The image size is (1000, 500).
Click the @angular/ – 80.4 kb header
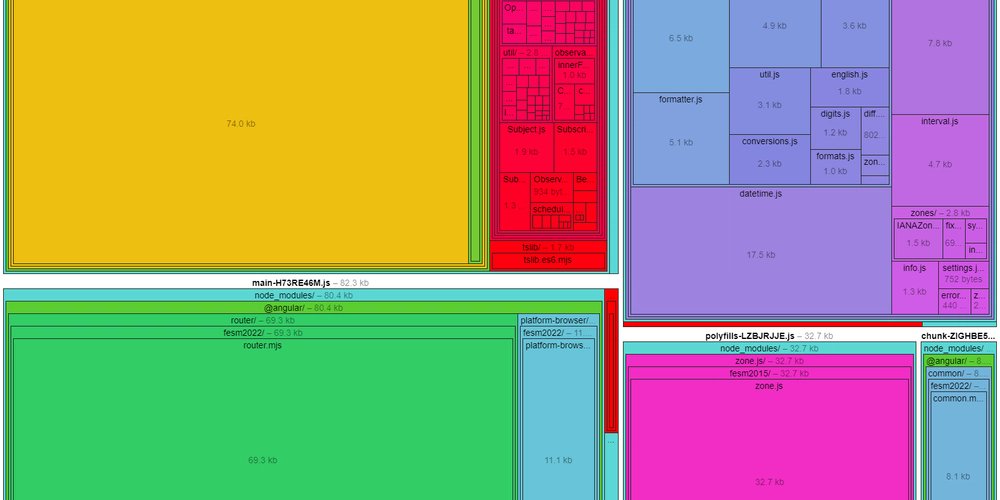tap(303, 308)
